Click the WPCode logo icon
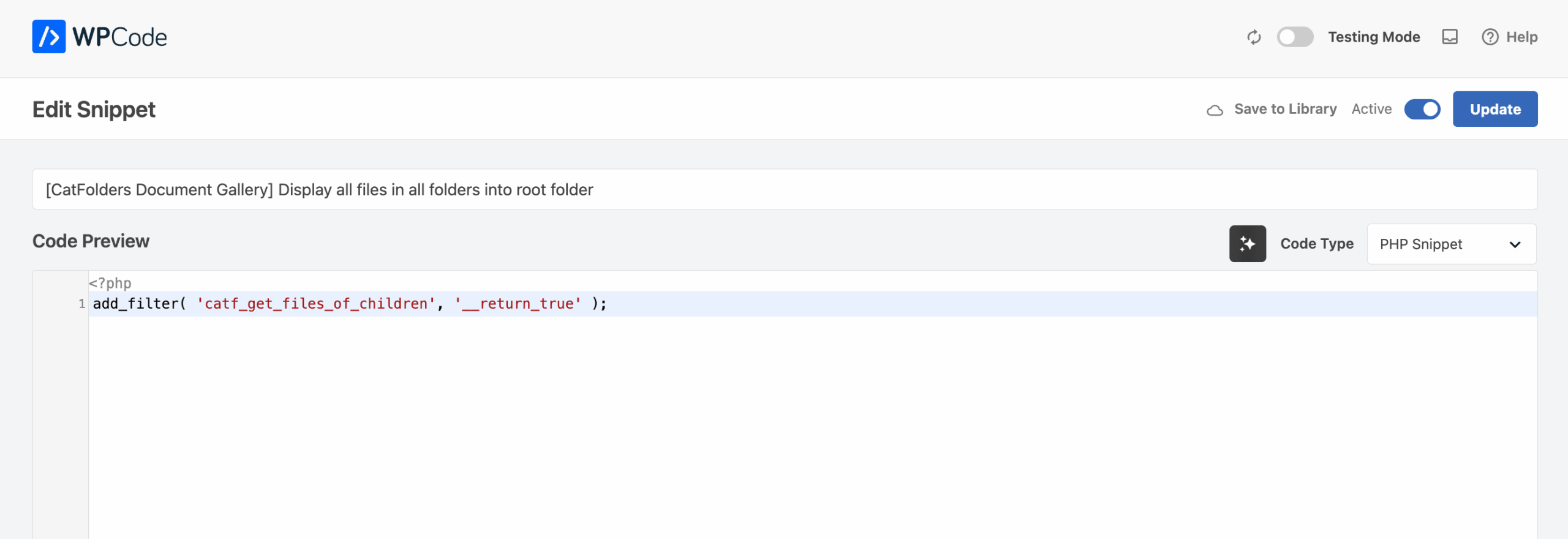This screenshot has width=1568, height=539. (x=49, y=37)
